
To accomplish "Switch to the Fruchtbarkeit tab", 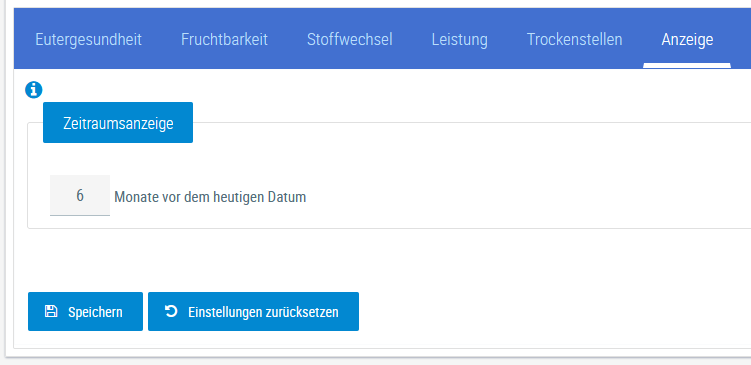I will coord(224,39).
